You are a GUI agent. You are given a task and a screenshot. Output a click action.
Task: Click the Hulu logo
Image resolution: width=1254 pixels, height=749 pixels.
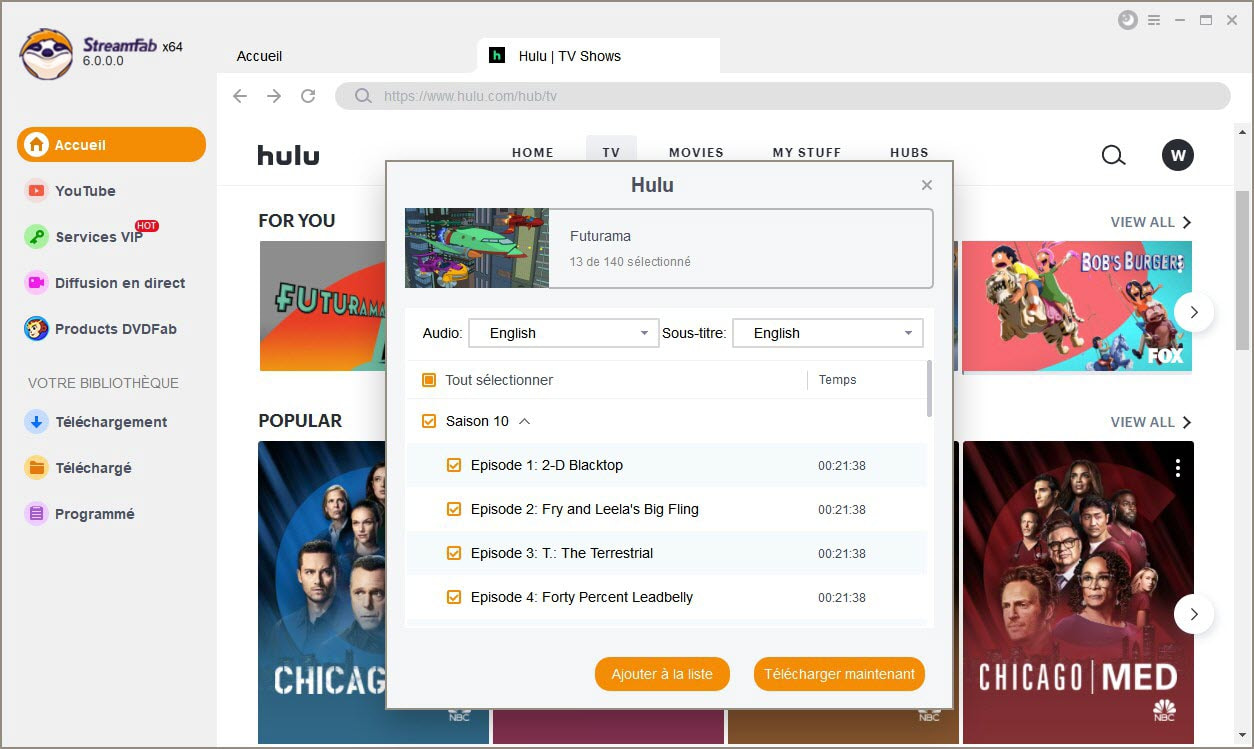tap(289, 155)
